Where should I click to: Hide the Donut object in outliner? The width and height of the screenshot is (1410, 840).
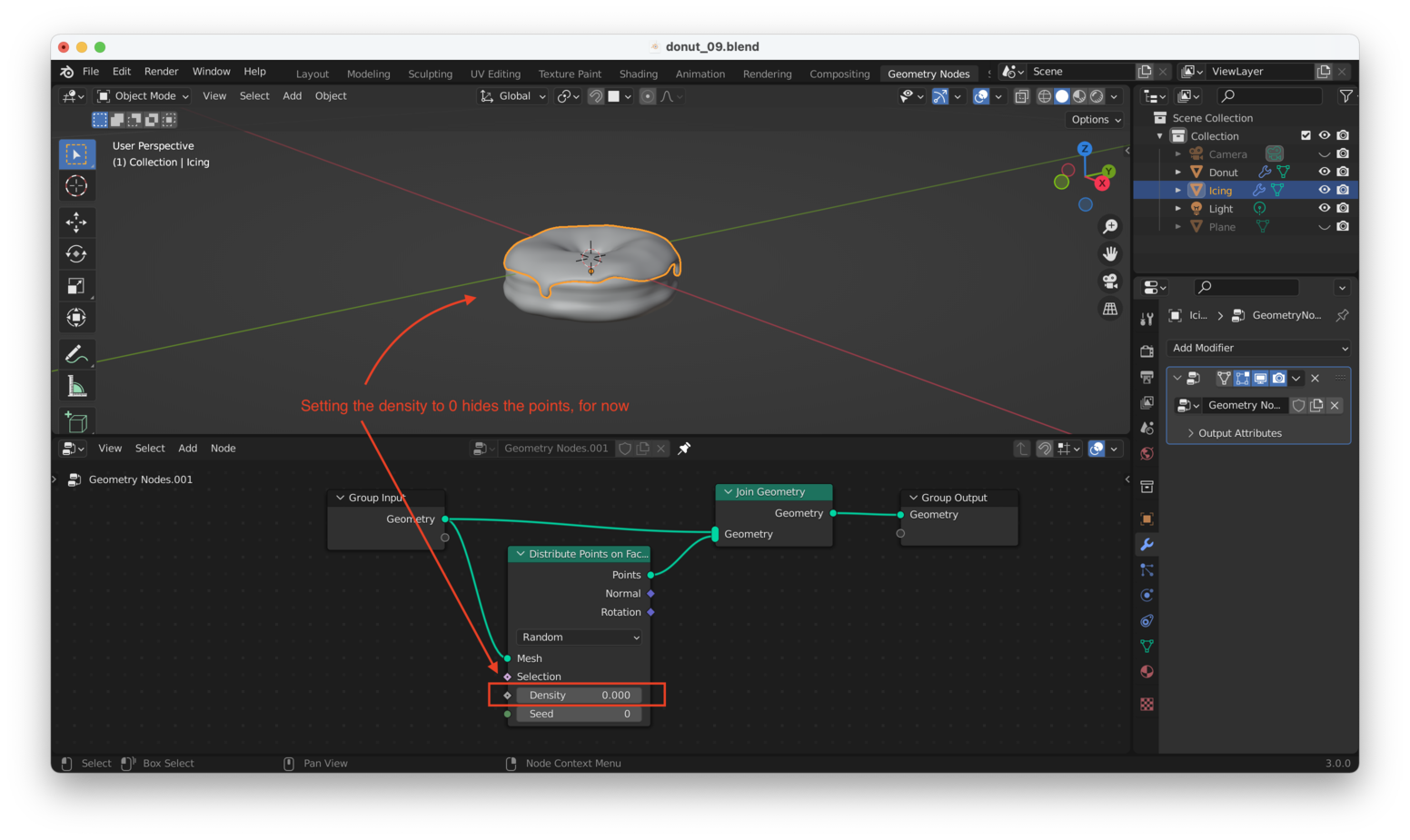point(1324,172)
